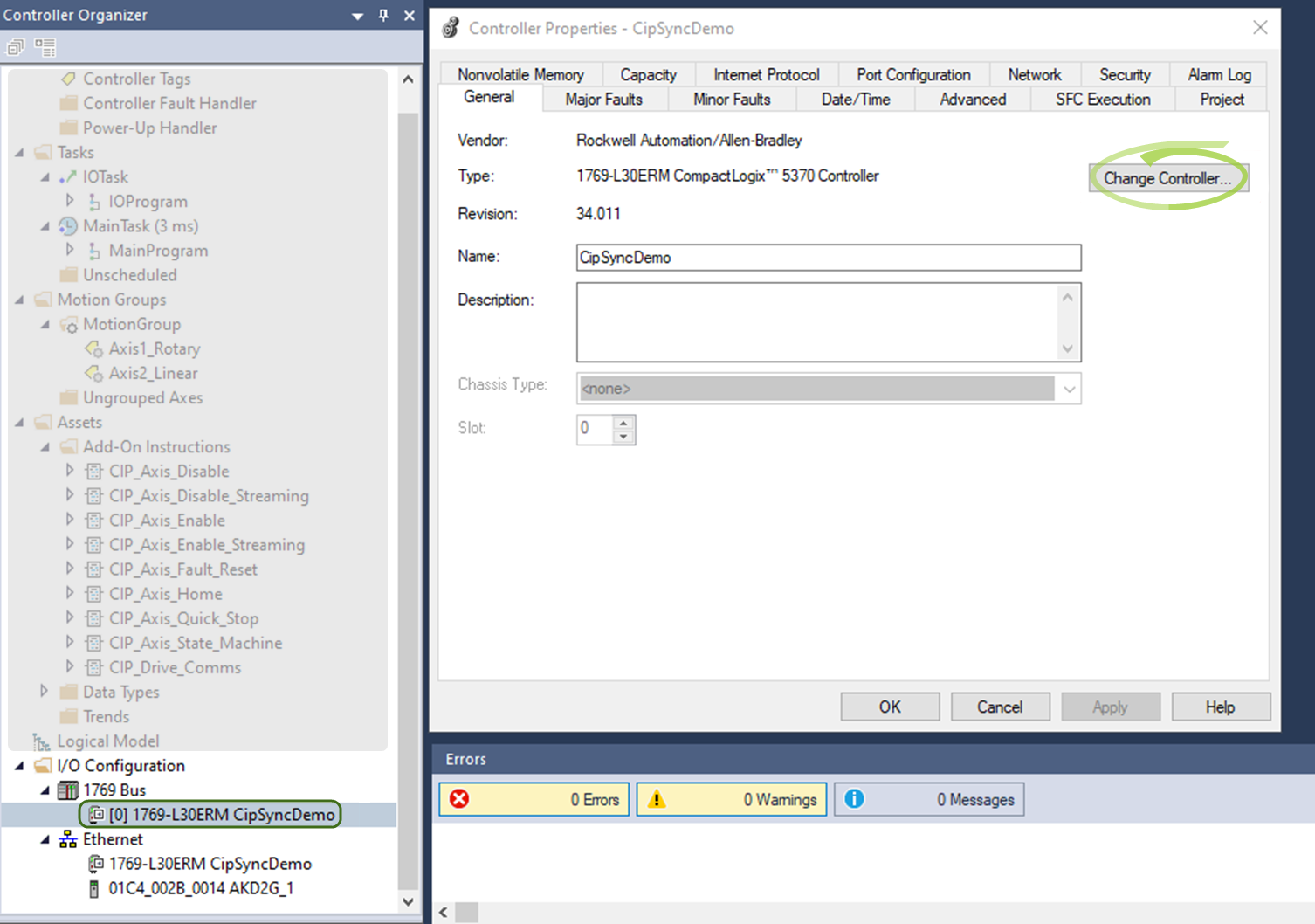Screen dimensions: 1315x924
Task: Click the MainProgram program icon
Action: coord(94,251)
